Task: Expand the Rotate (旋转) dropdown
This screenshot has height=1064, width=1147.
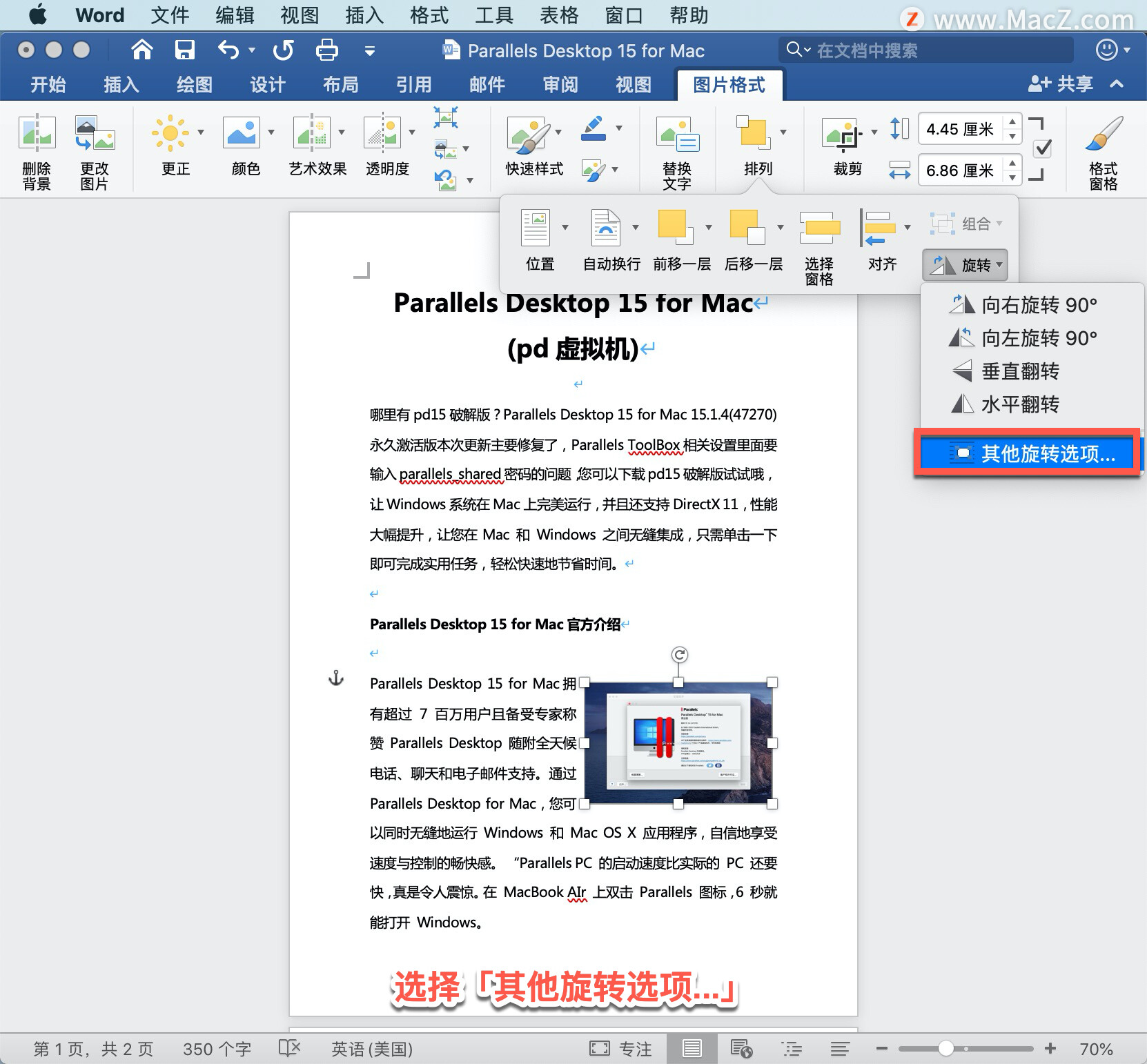Action: (x=965, y=265)
